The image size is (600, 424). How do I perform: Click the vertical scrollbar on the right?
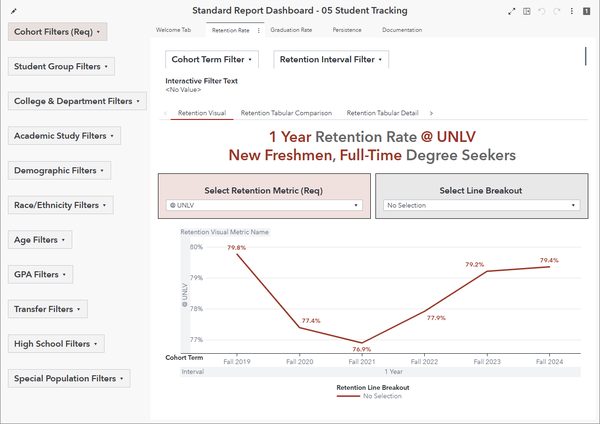[x=585, y=56]
